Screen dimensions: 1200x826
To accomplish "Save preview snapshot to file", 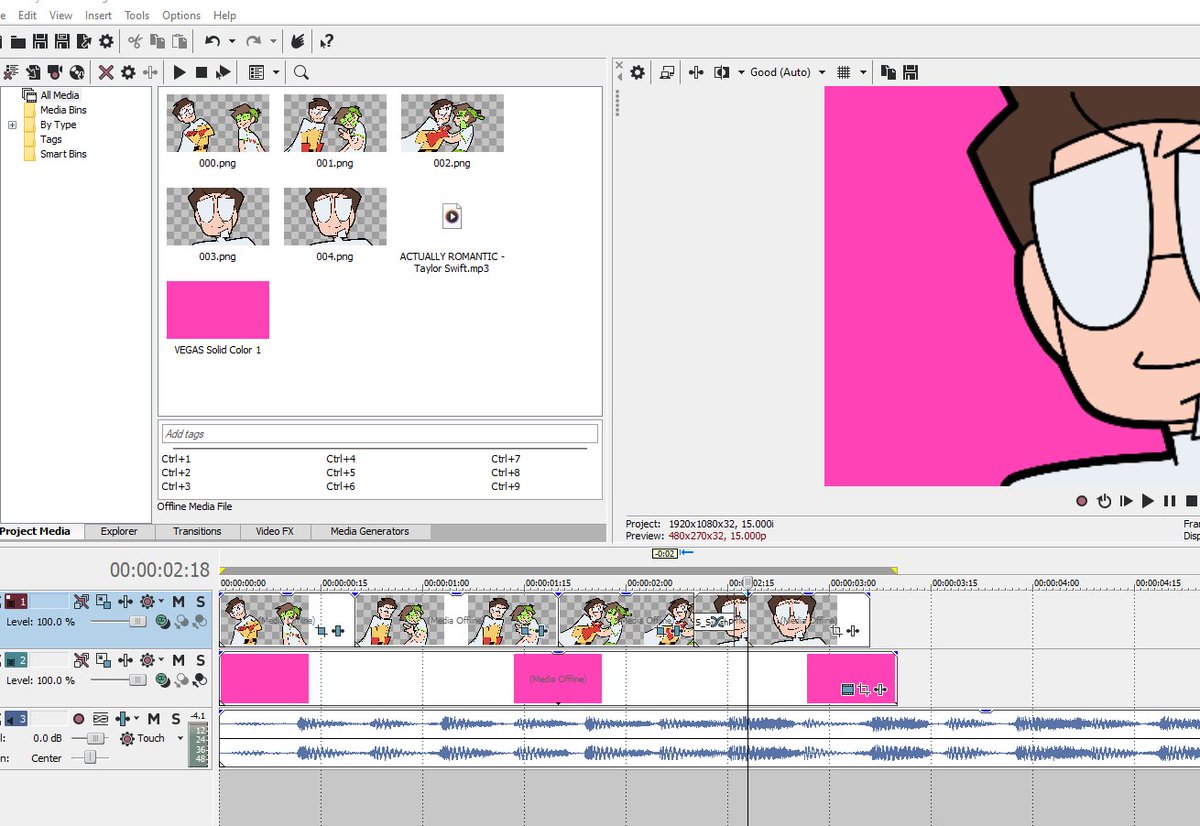I will (x=910, y=72).
